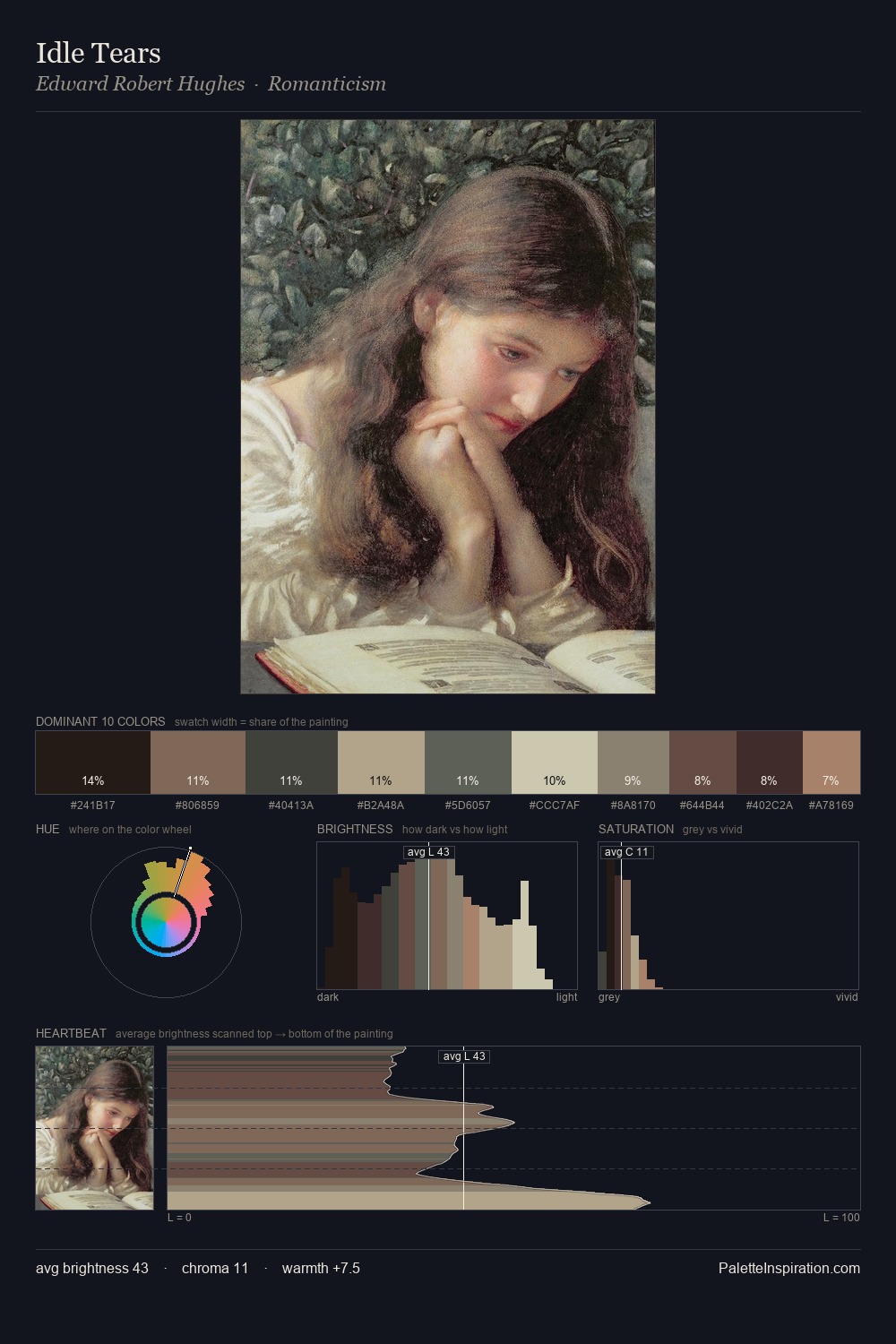This screenshot has width=896, height=1344.
Task: Click the 'HEARTBEAT' section heading
Action: point(71,1033)
